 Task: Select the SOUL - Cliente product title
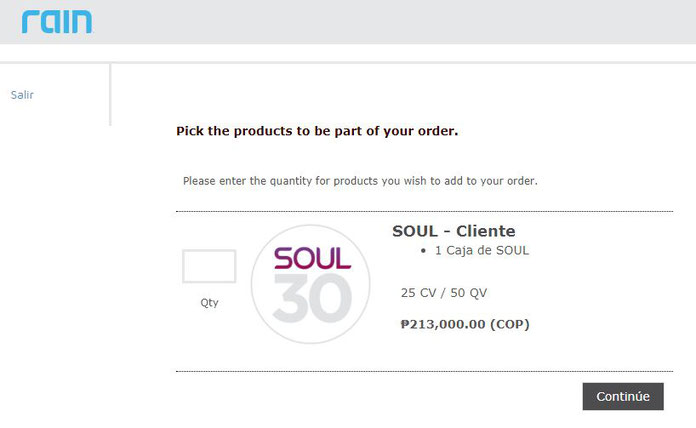click(453, 232)
